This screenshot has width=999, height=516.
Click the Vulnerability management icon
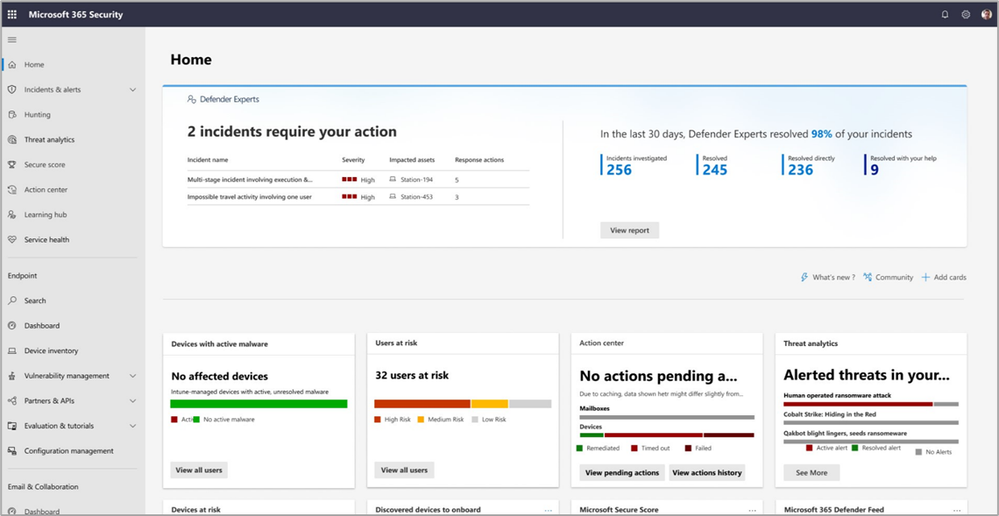12,376
